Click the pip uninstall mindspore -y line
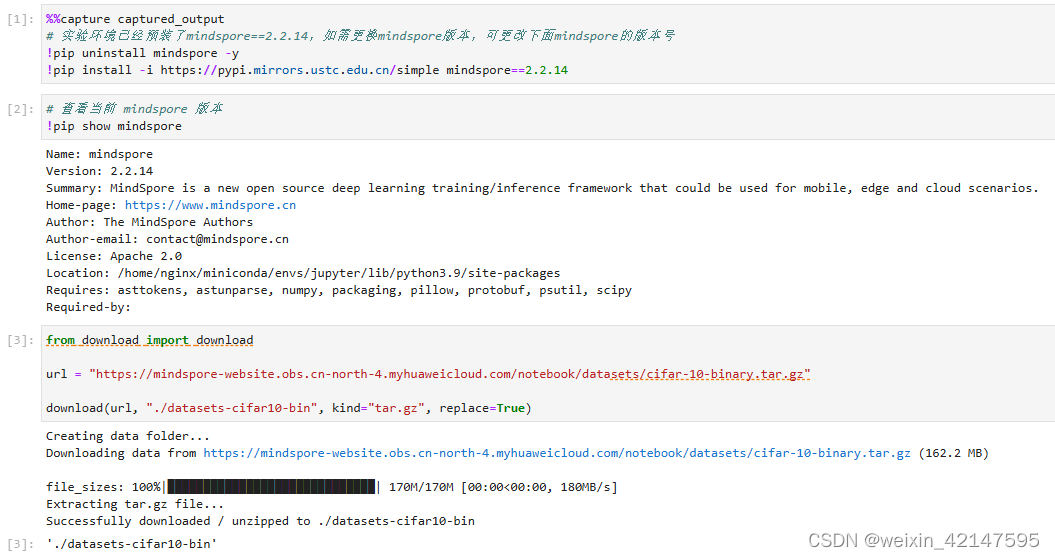1055x559 pixels. (x=142, y=53)
